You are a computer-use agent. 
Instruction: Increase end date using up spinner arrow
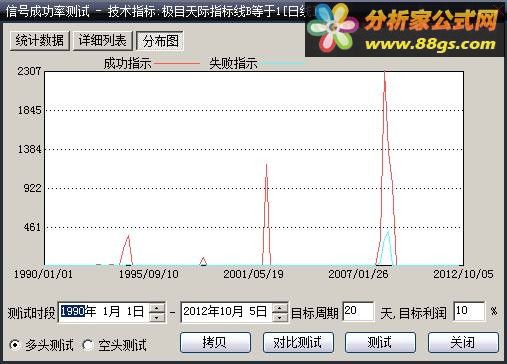tap(280, 307)
